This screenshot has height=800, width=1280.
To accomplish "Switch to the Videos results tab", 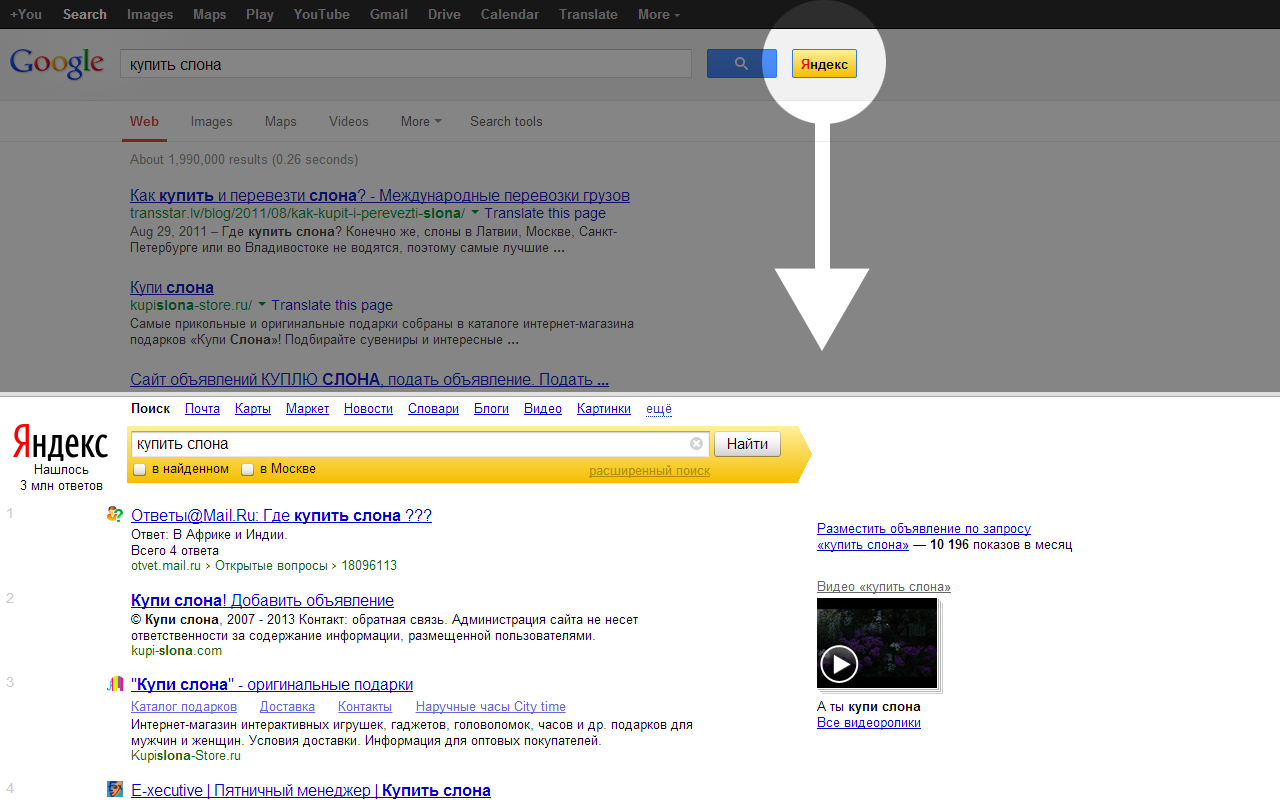I will click(349, 121).
